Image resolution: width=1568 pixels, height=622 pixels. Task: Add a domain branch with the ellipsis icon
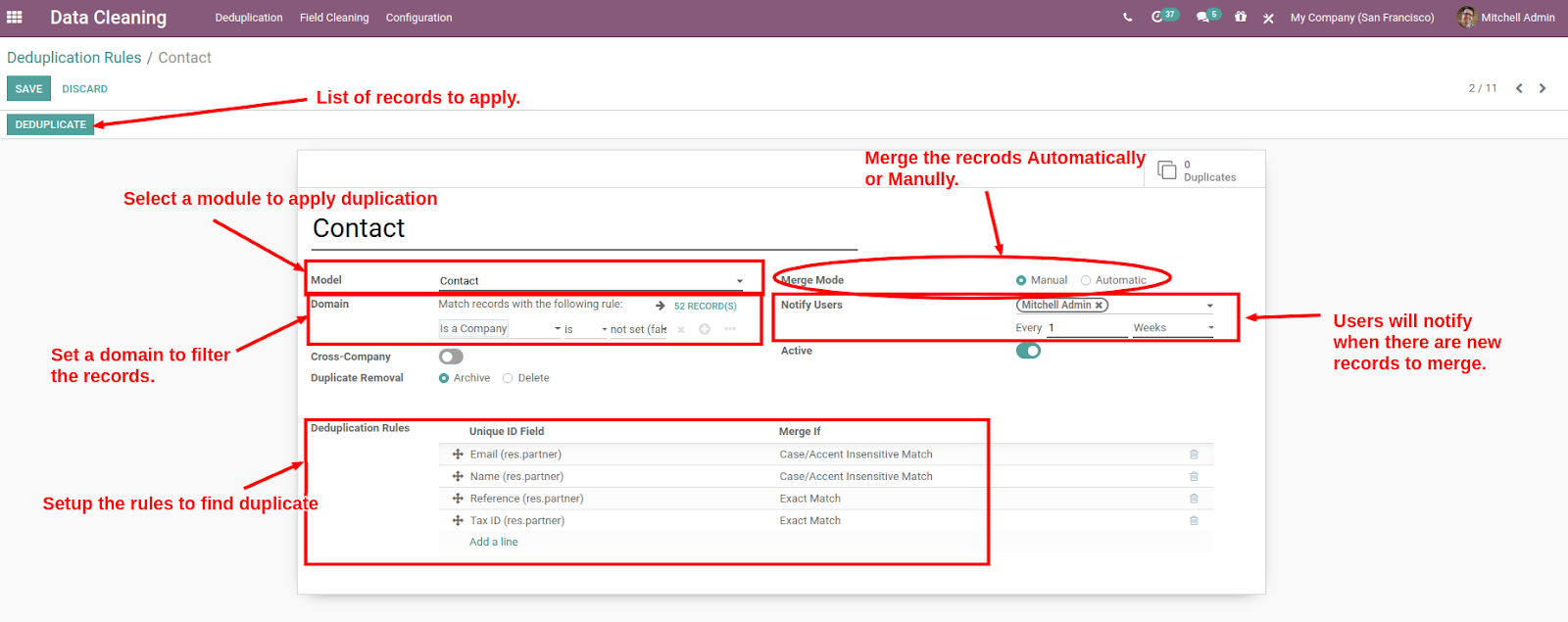pos(730,329)
